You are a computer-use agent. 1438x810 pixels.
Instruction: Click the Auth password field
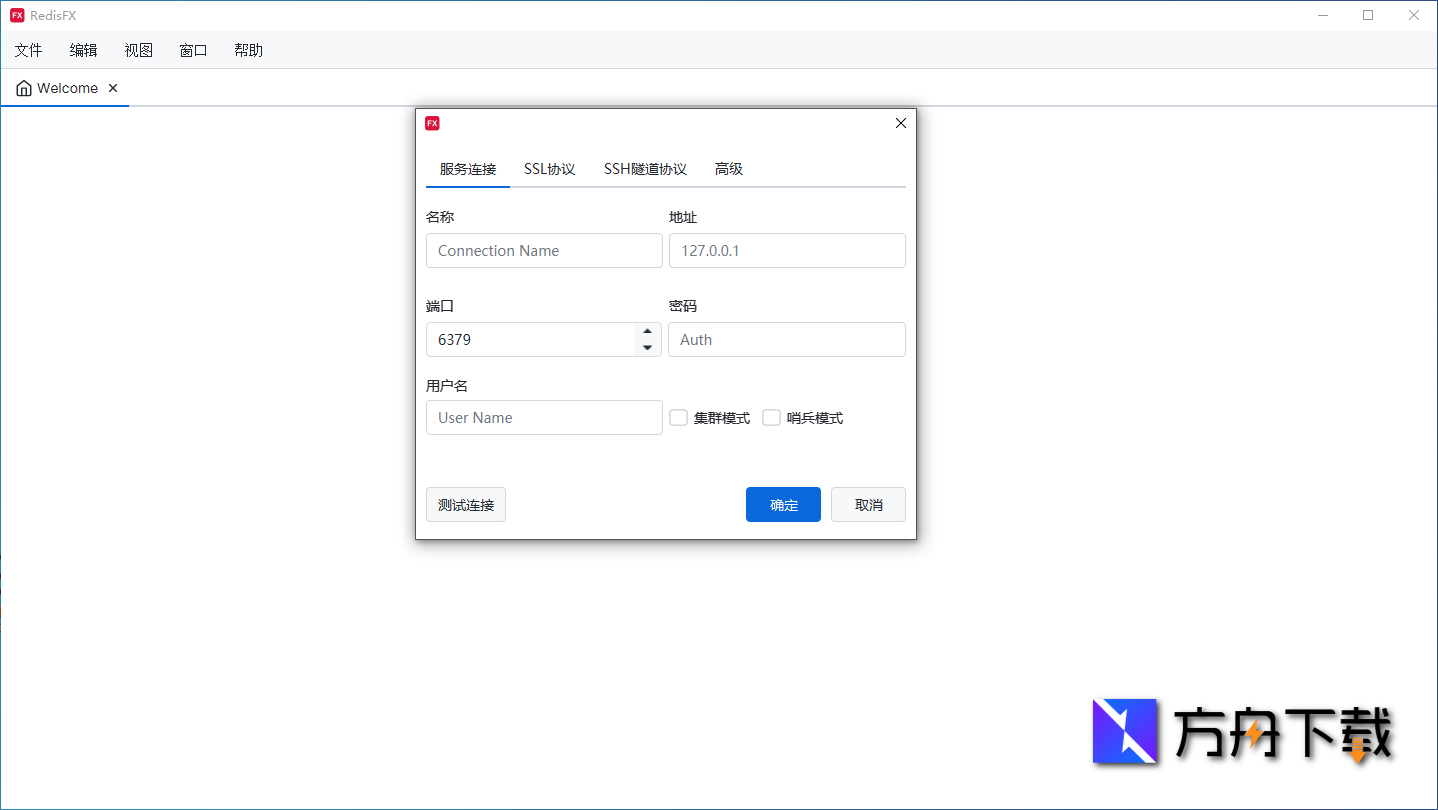[x=786, y=339]
